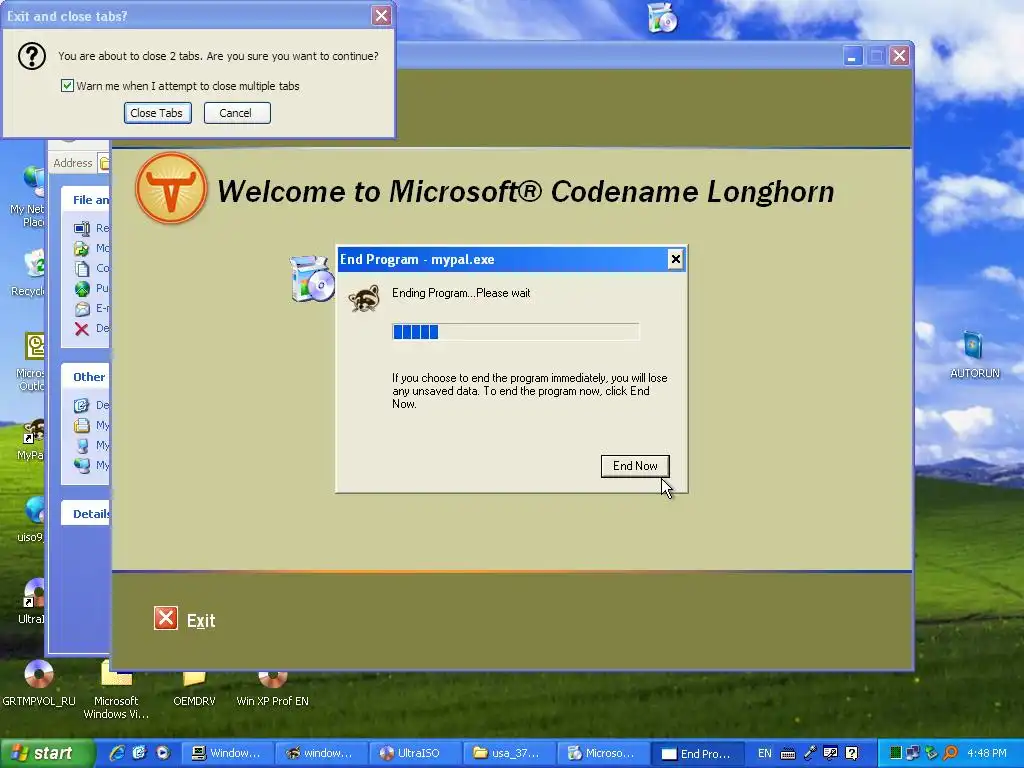This screenshot has width=1024, height=768.
Task: Switch to the End Pro... taskbar button
Action: 697,753
